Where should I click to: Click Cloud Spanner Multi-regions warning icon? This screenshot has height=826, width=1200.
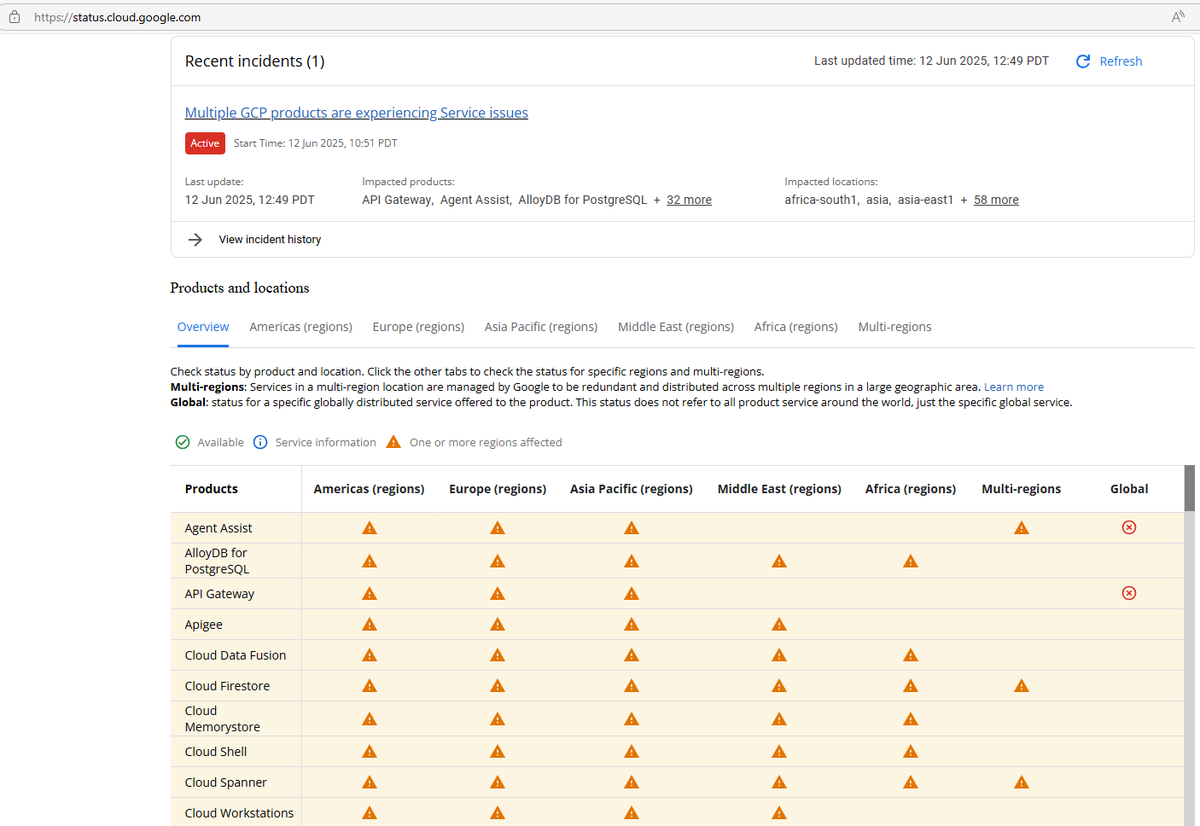coord(1021,783)
